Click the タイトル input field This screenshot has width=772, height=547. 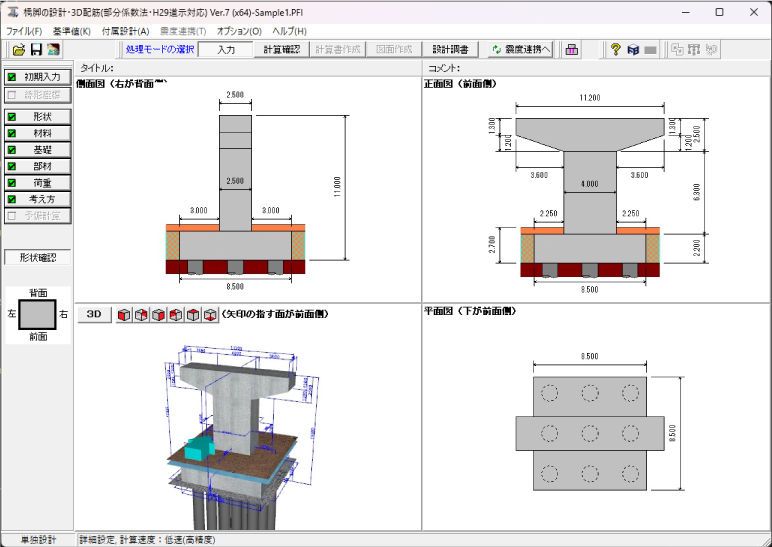(x=266, y=68)
